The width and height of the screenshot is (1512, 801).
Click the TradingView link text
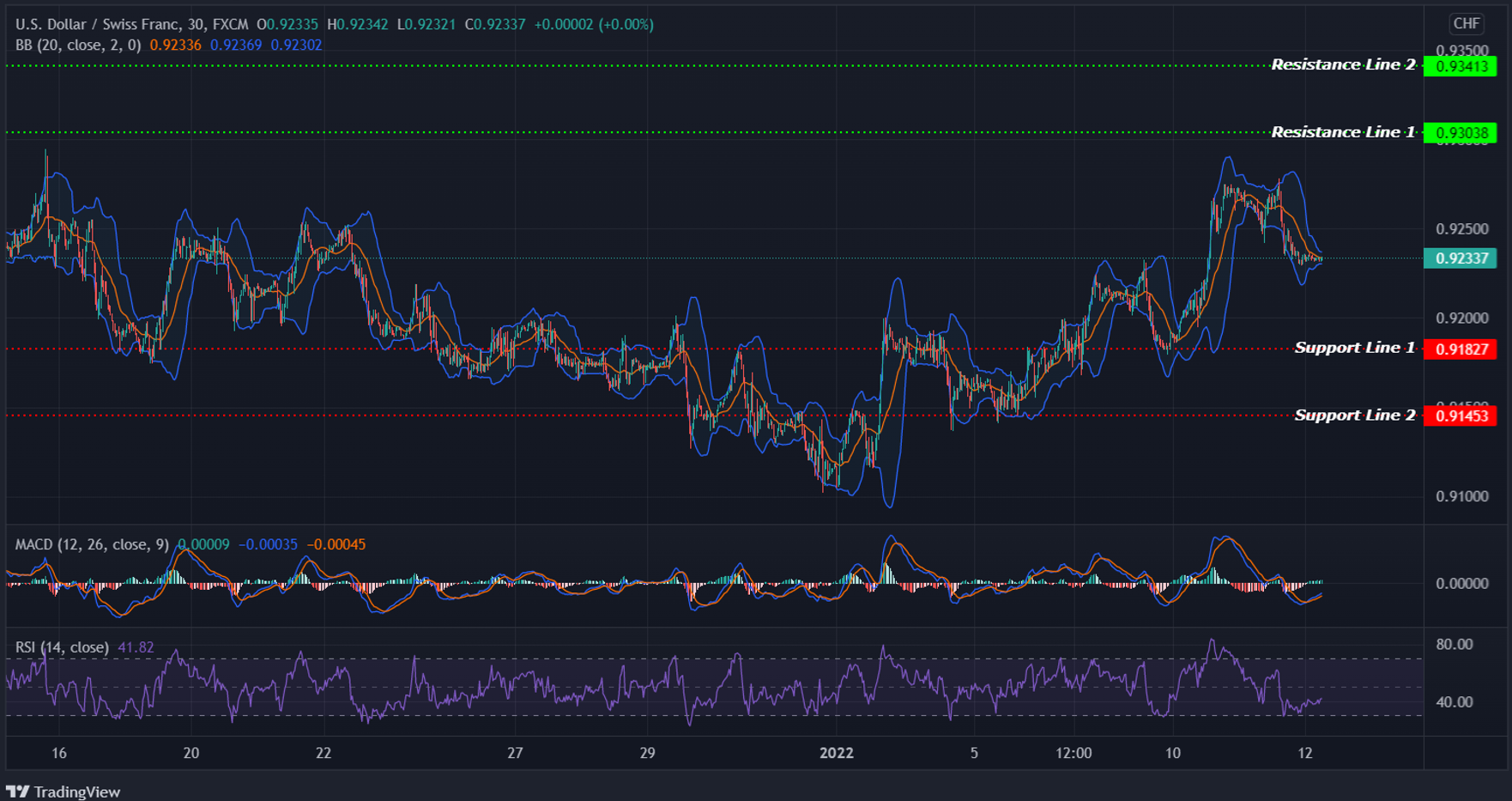(77, 791)
